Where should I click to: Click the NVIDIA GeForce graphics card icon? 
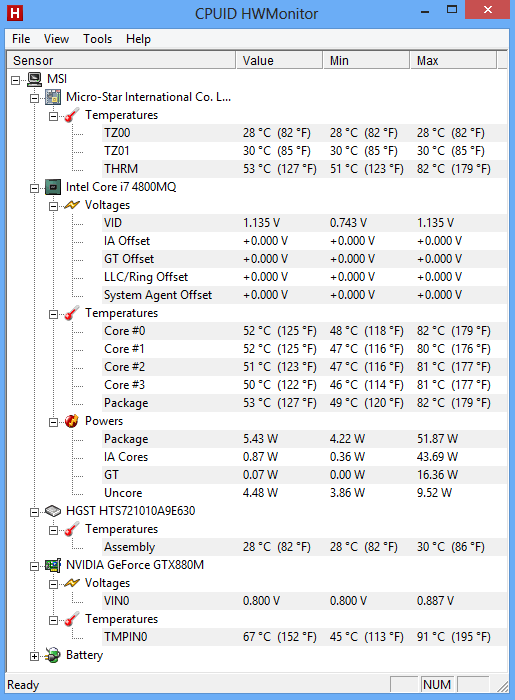pos(53,565)
